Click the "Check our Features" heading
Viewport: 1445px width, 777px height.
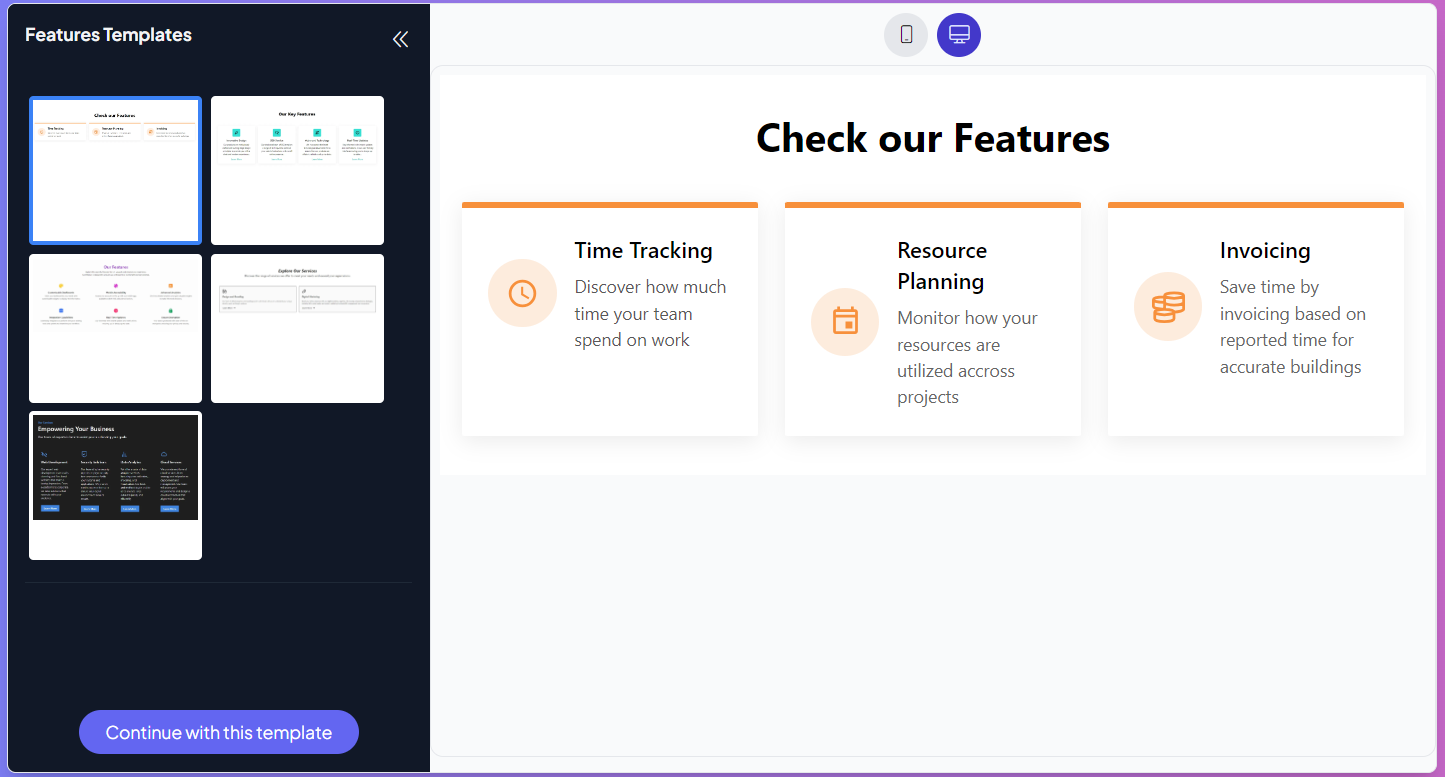pyautogui.click(x=932, y=138)
